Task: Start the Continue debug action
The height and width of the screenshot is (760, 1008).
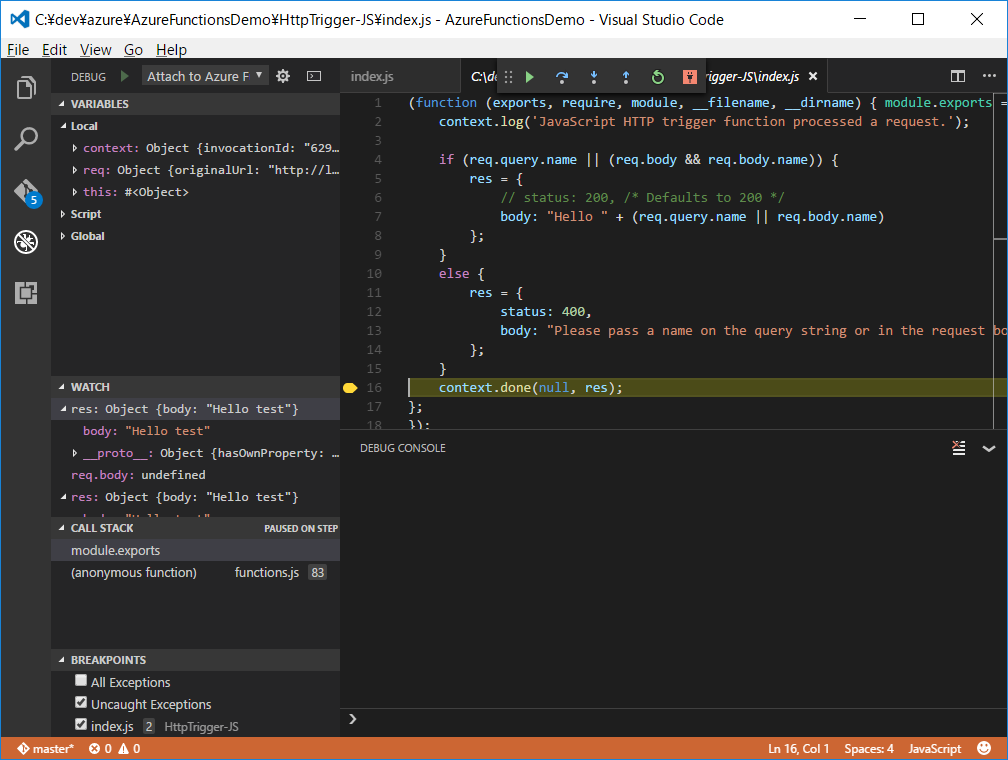Action: [529, 76]
